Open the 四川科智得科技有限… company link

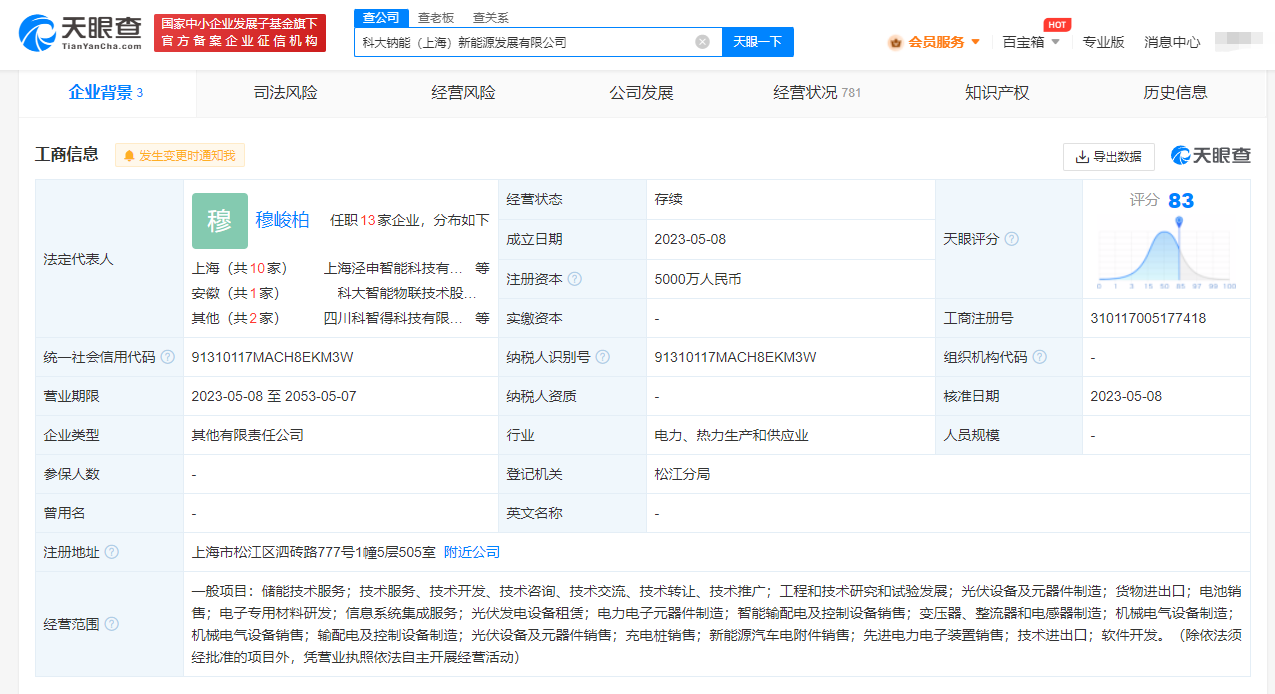pos(393,318)
